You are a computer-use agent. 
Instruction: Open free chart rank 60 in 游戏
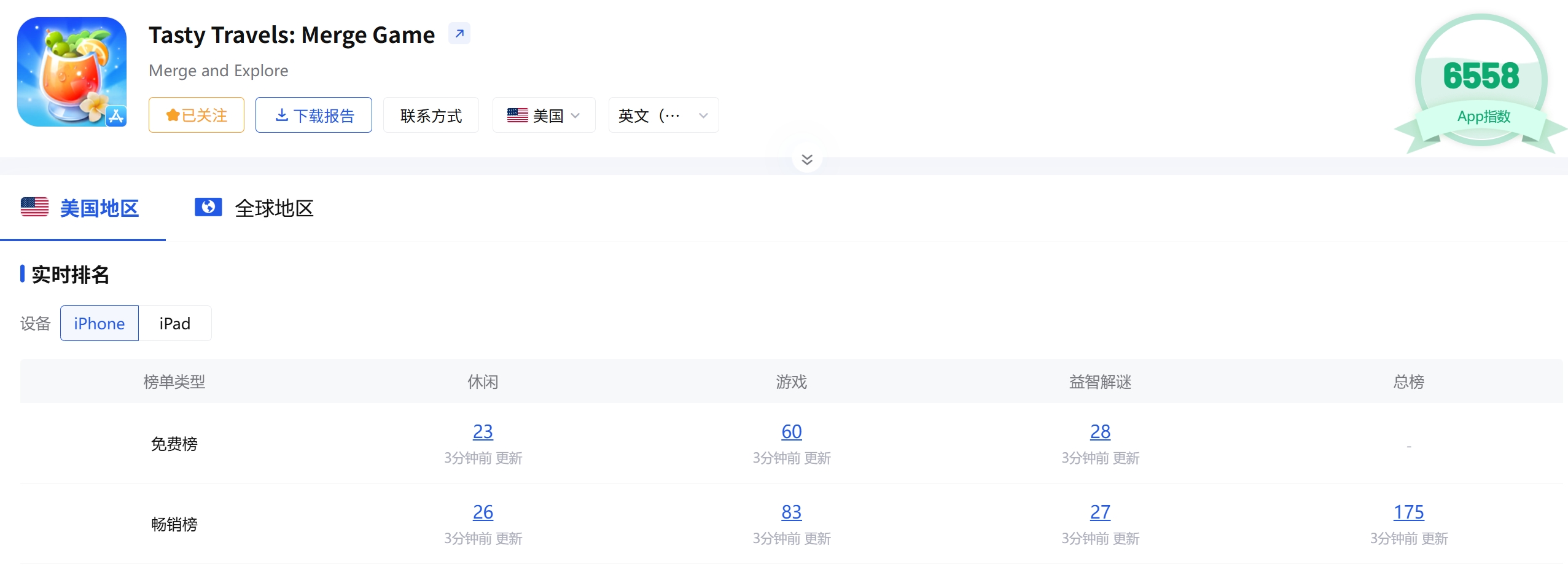click(792, 431)
